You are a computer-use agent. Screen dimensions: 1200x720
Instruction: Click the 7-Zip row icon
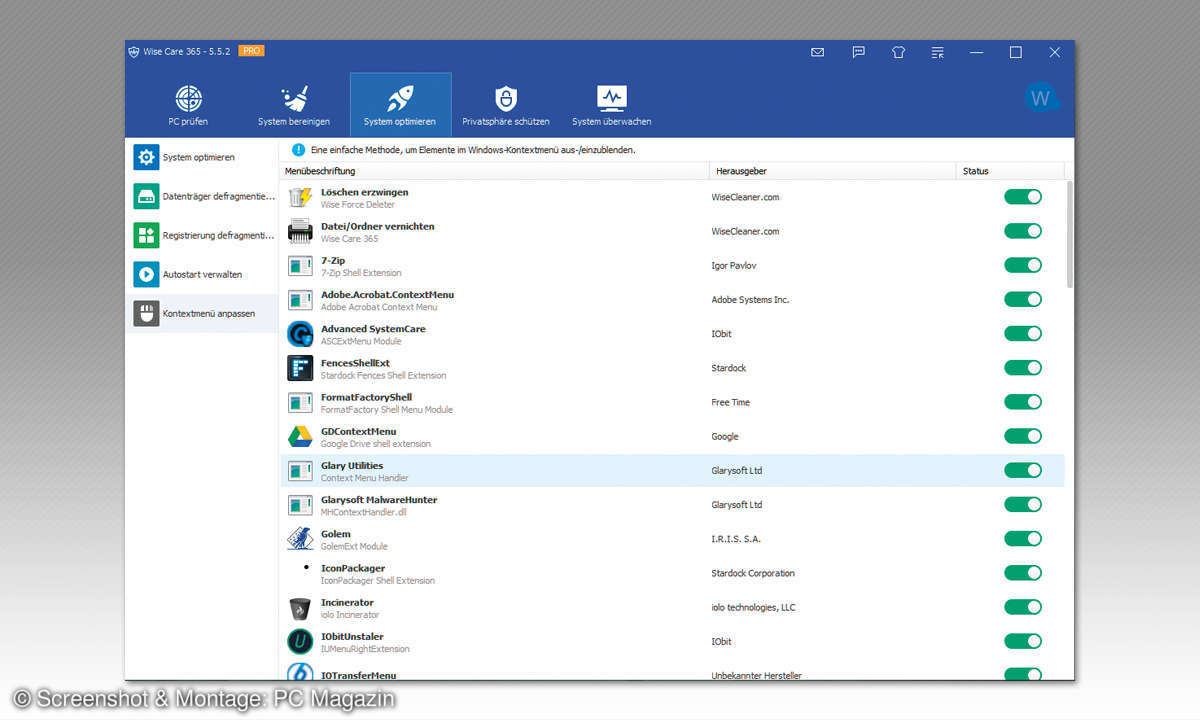(300, 265)
